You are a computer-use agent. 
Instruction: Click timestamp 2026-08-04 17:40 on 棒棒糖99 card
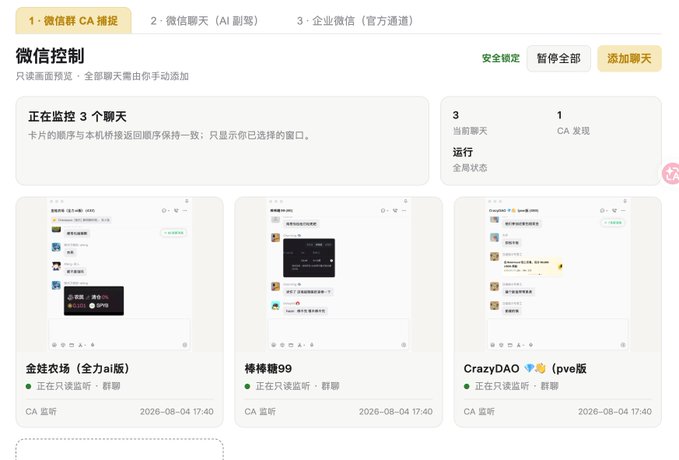click(x=396, y=411)
